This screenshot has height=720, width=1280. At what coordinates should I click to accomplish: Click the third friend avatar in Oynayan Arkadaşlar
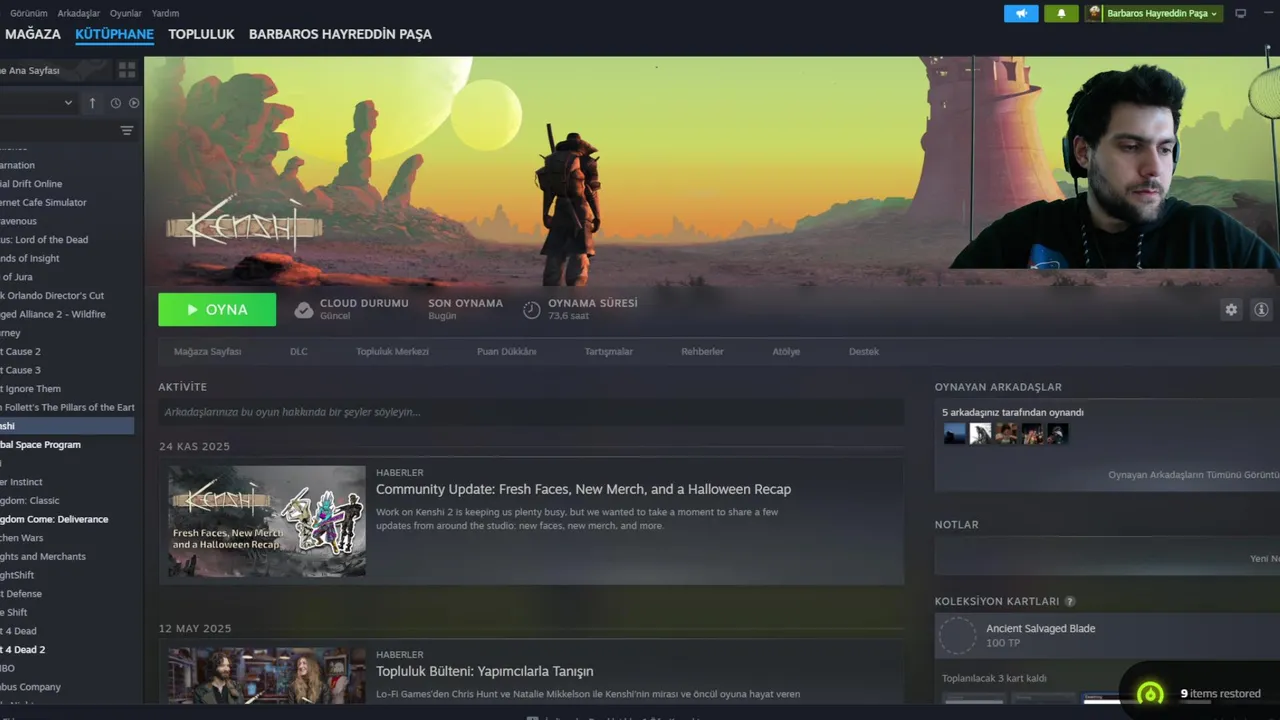[x=1006, y=433]
